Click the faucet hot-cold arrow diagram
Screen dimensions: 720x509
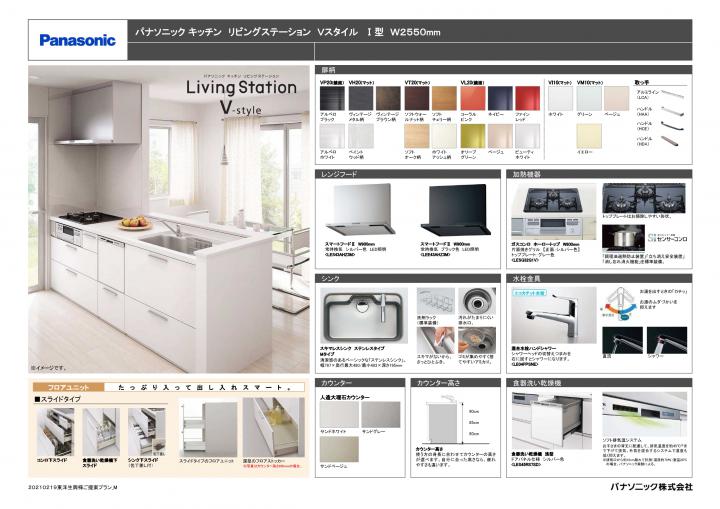coord(619,304)
